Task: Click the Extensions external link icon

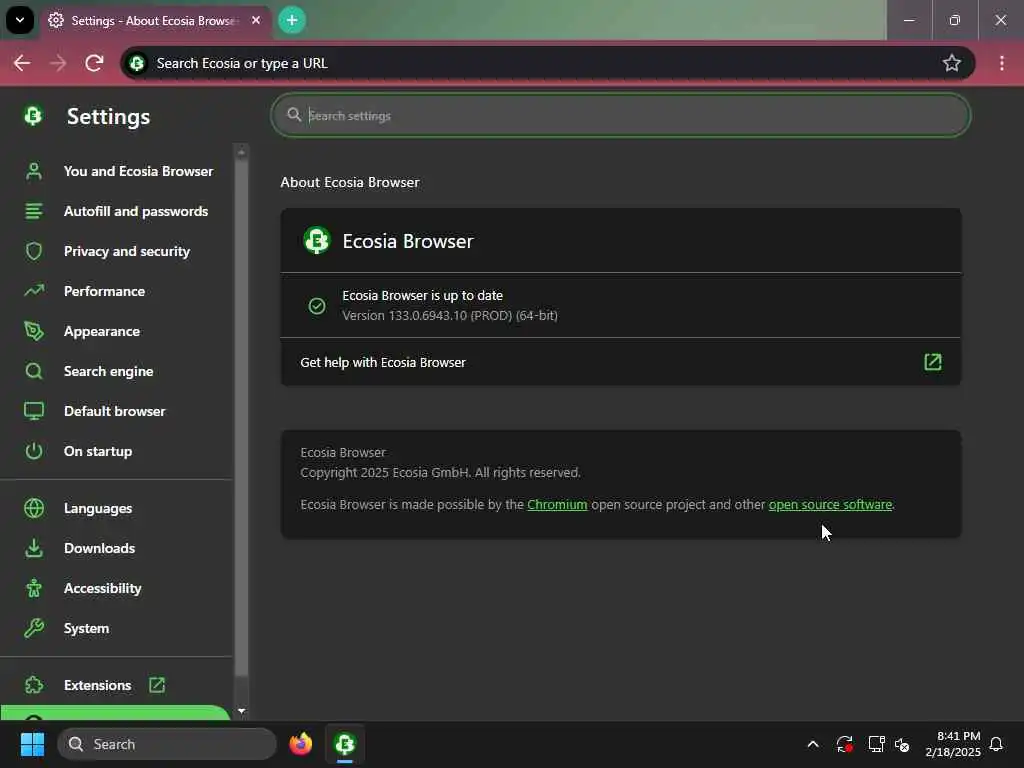Action: pyautogui.click(x=157, y=685)
